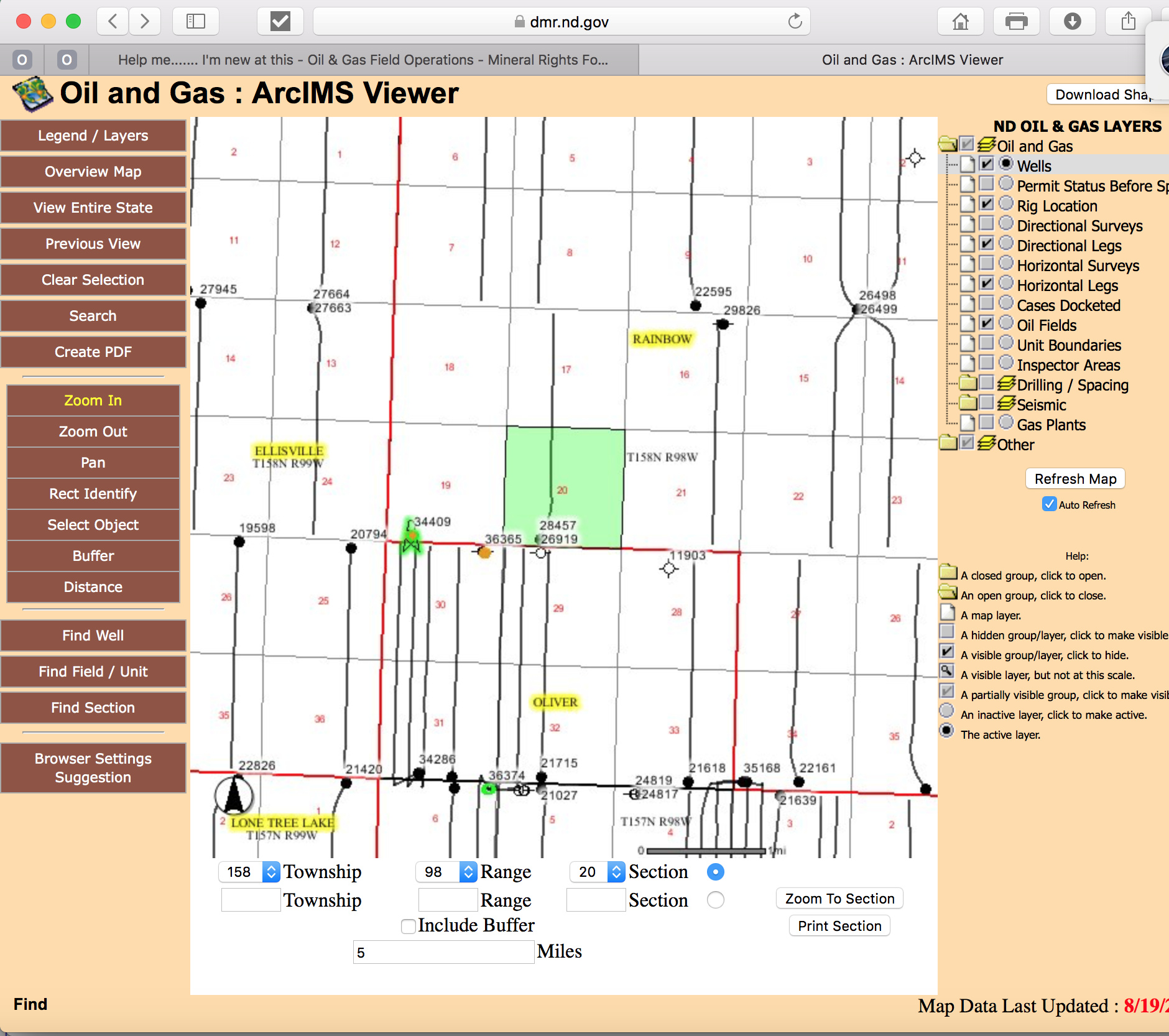Click the browser back arrow

click(x=113, y=22)
